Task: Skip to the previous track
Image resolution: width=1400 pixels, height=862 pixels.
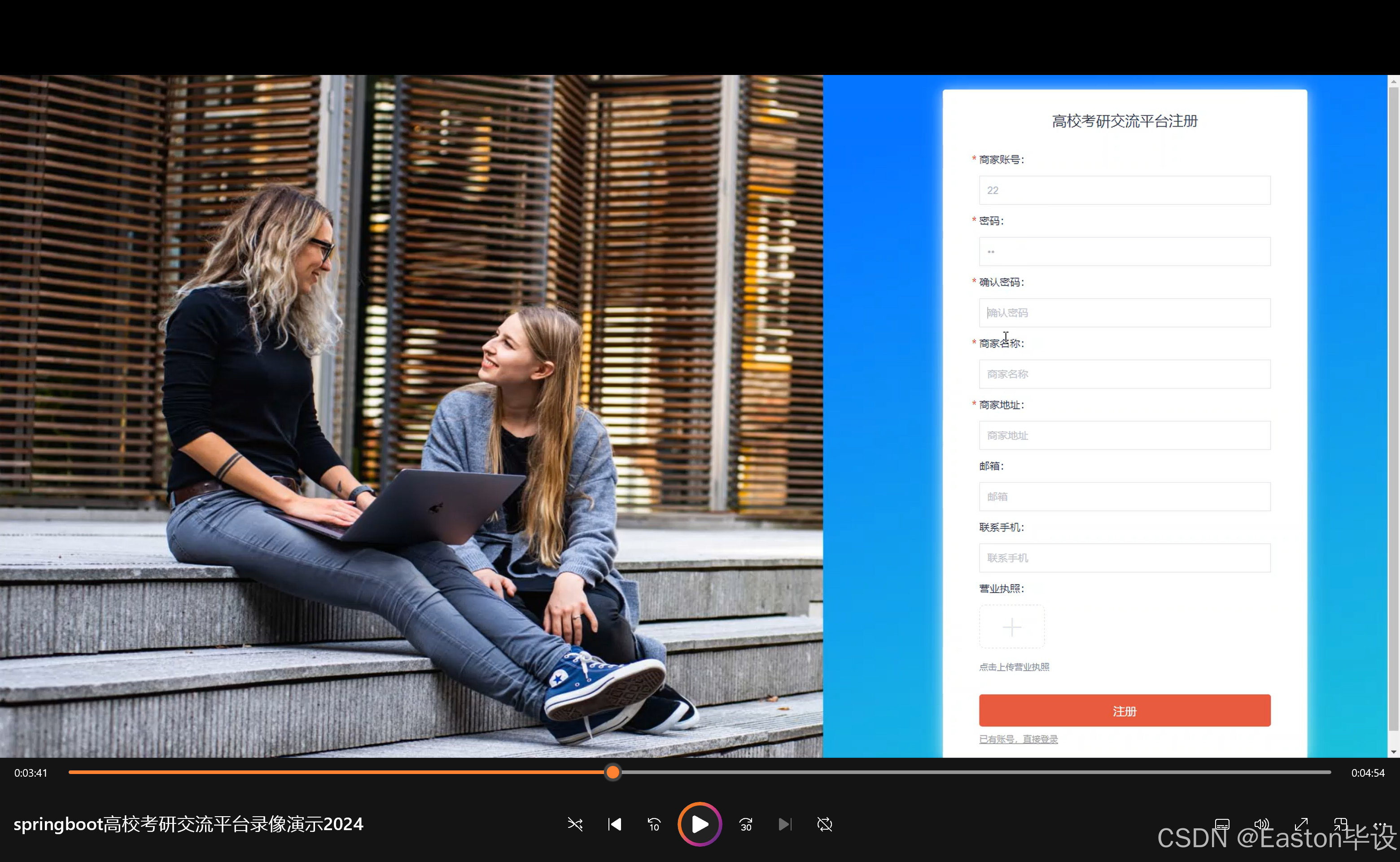Action: (x=614, y=824)
